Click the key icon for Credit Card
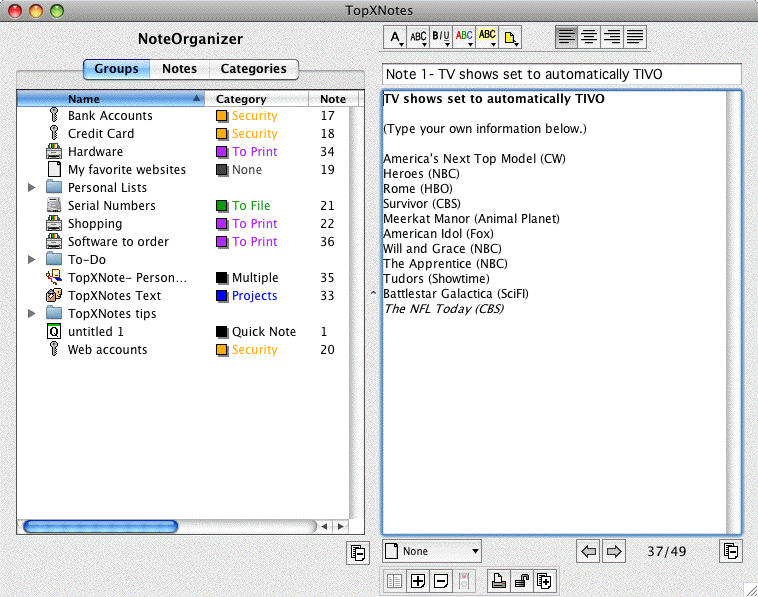This screenshot has height=597, width=758. 54,133
